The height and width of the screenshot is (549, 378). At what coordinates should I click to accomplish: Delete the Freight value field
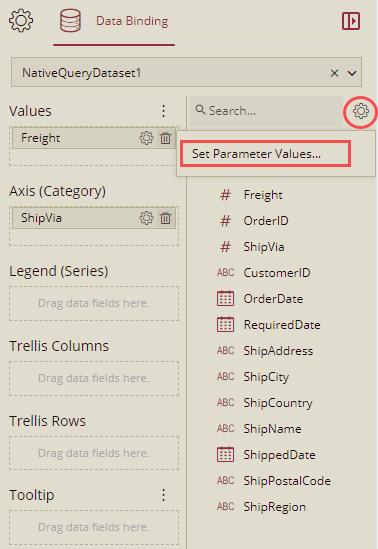(166, 138)
